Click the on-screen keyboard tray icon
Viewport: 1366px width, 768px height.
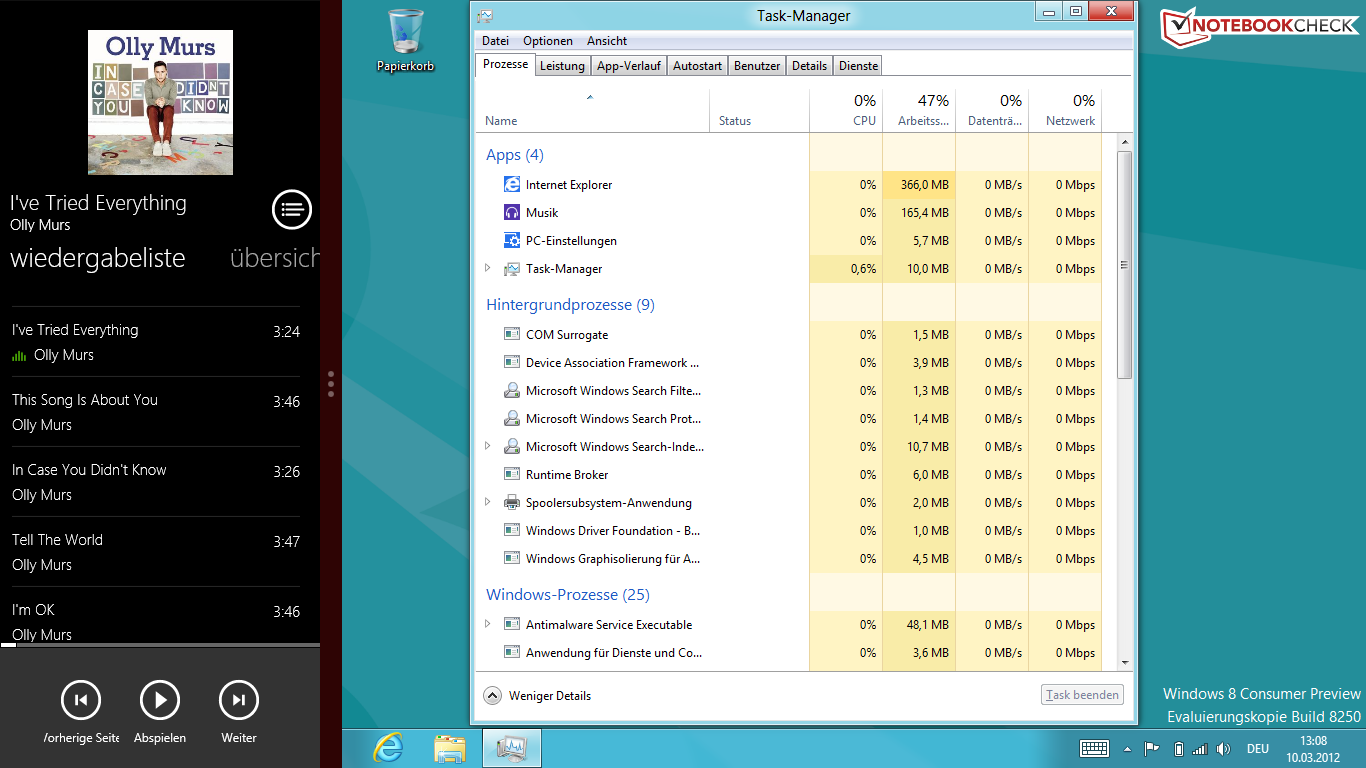[1094, 748]
